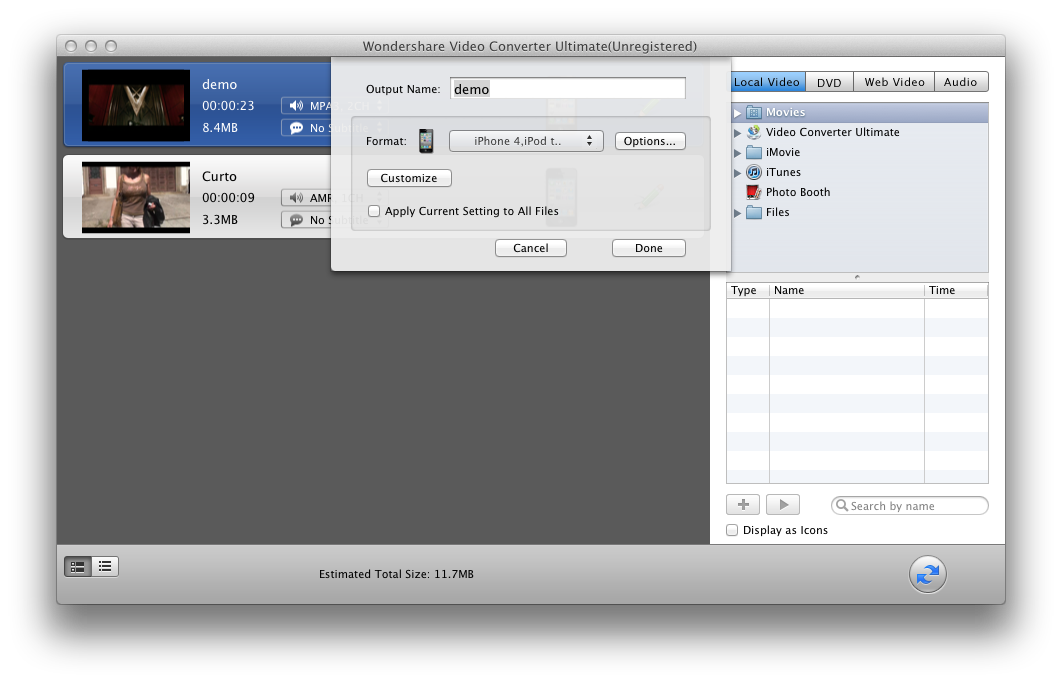Select the Photo Booth source
Viewport: 1062px width, 683px height.
(x=797, y=192)
